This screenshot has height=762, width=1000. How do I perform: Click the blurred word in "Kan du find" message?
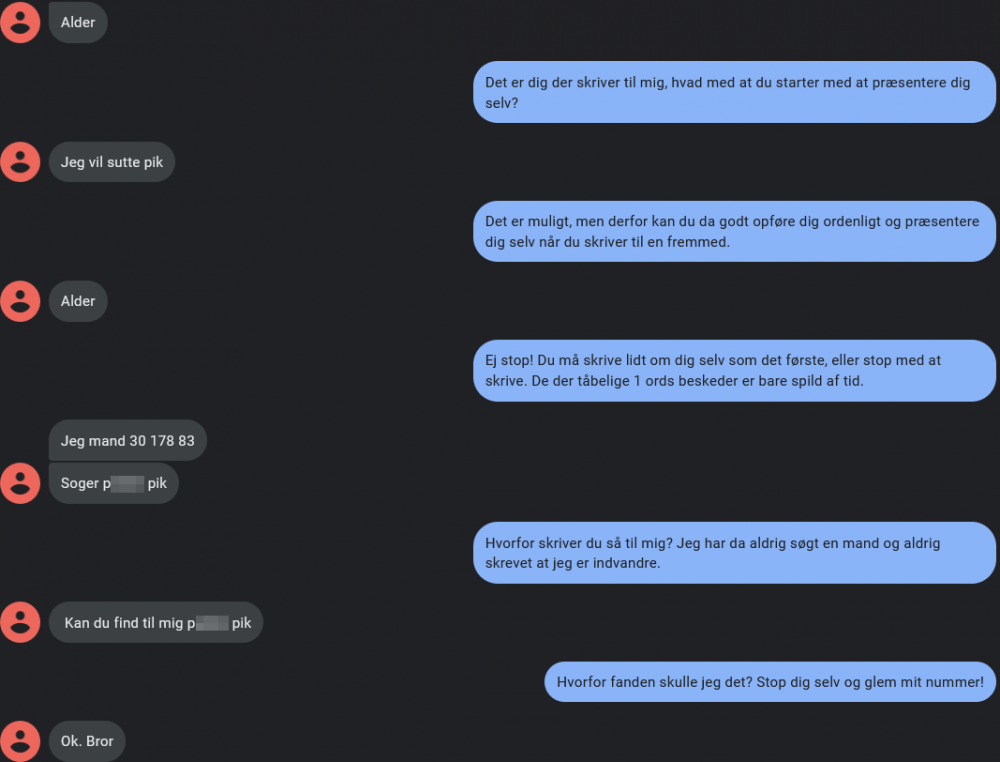click(x=212, y=623)
